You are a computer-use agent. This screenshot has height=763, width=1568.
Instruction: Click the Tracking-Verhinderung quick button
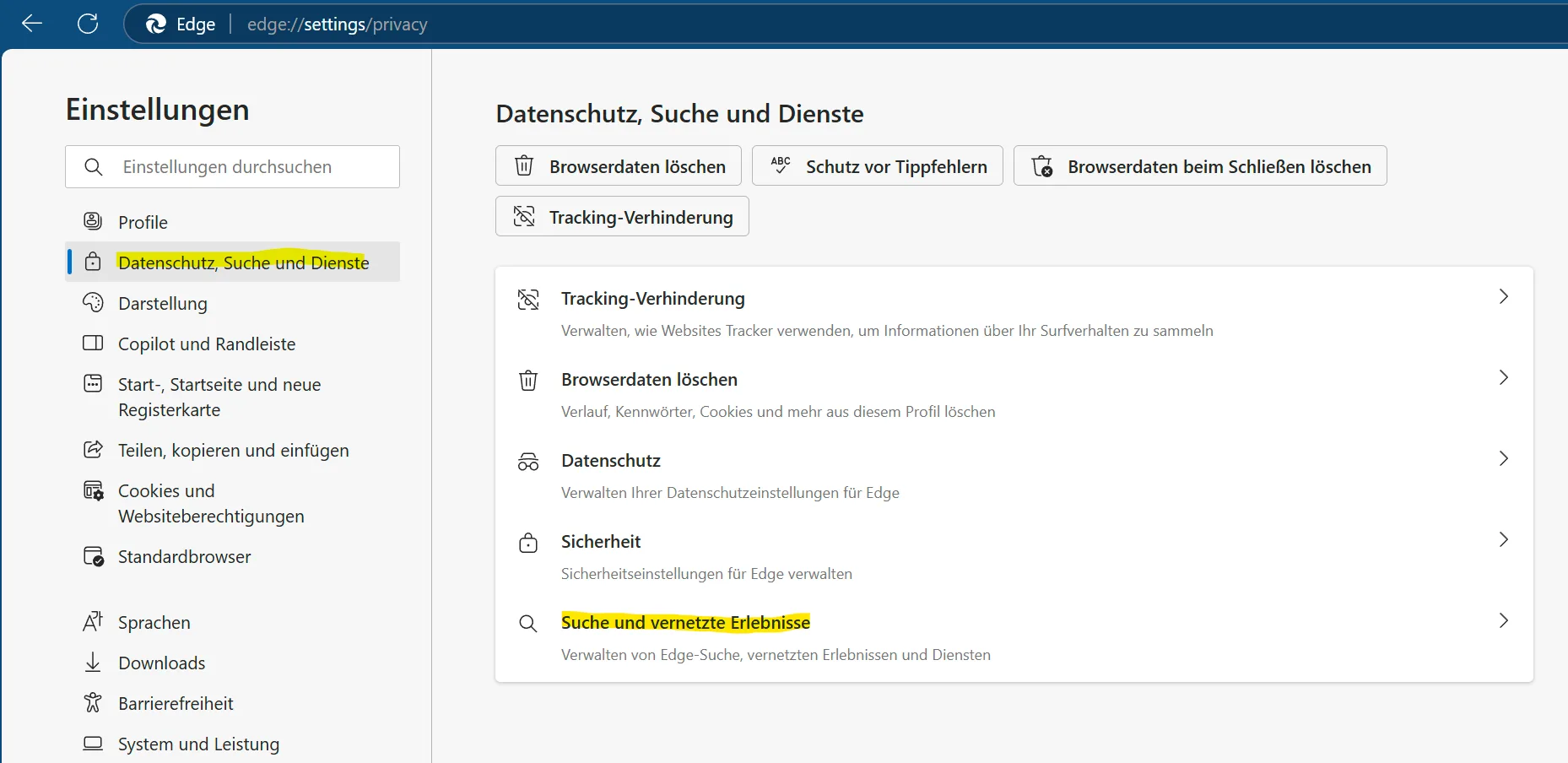coord(622,216)
